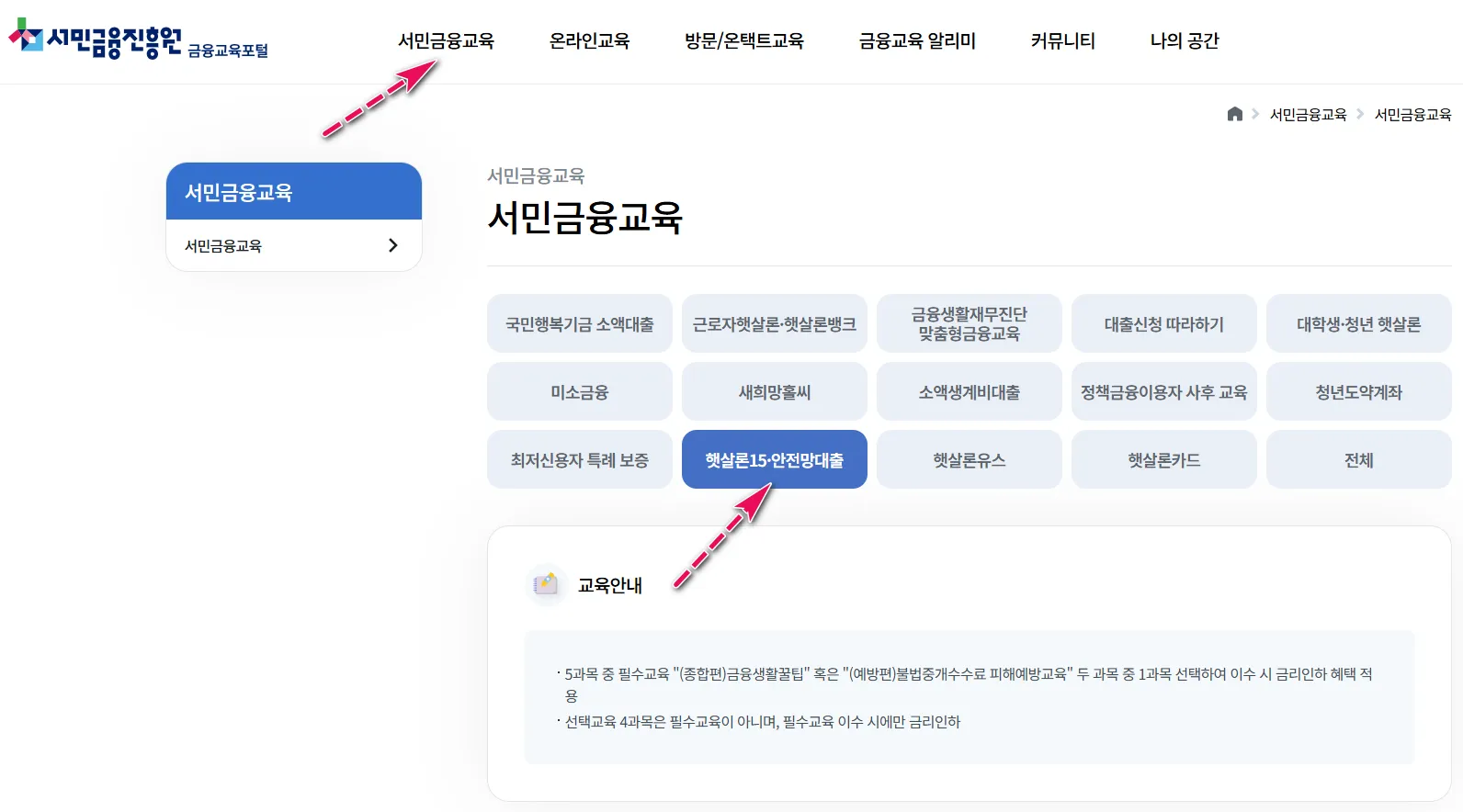Select the 대학생·청년 햇살론 category
The image size is (1463, 812).
click(x=1359, y=323)
